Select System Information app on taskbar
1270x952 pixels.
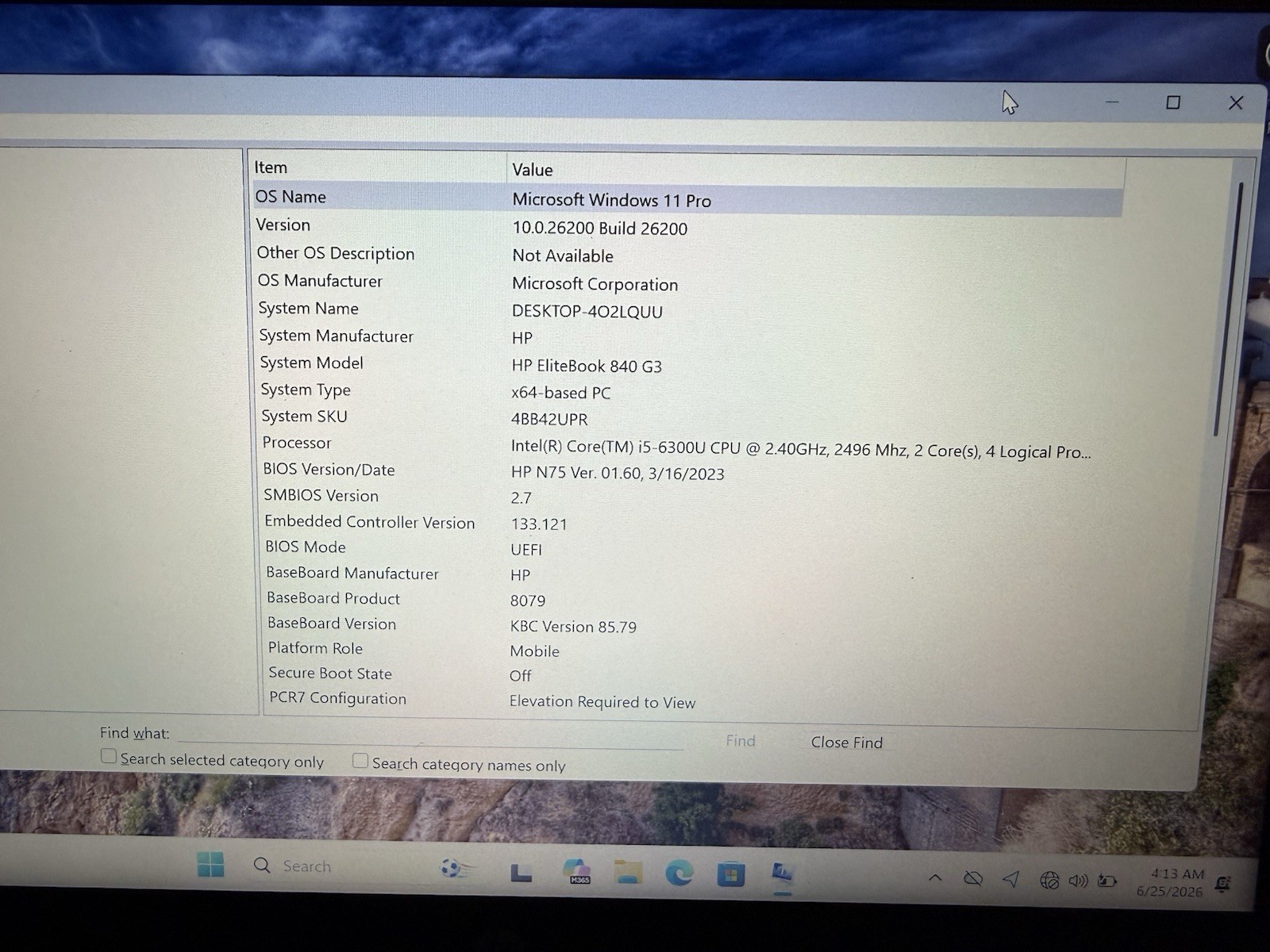click(783, 875)
